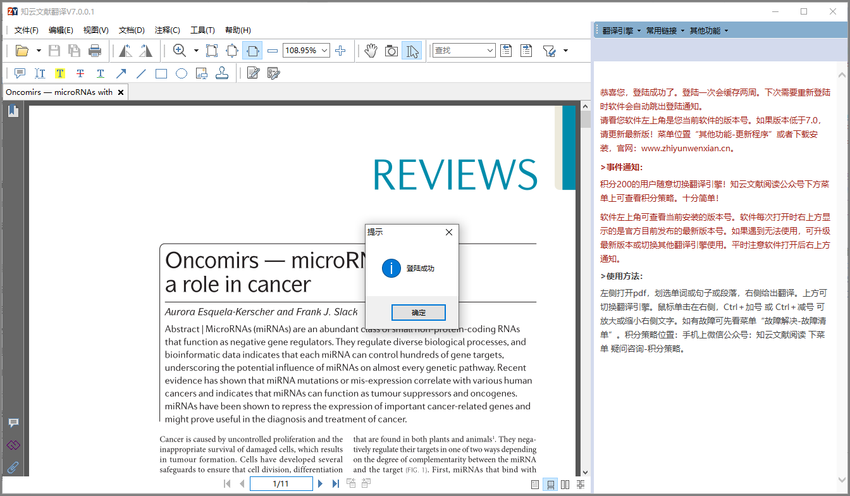The height and width of the screenshot is (496, 850).
Task: Switch to the Oncomirs document tab
Action: [59, 92]
